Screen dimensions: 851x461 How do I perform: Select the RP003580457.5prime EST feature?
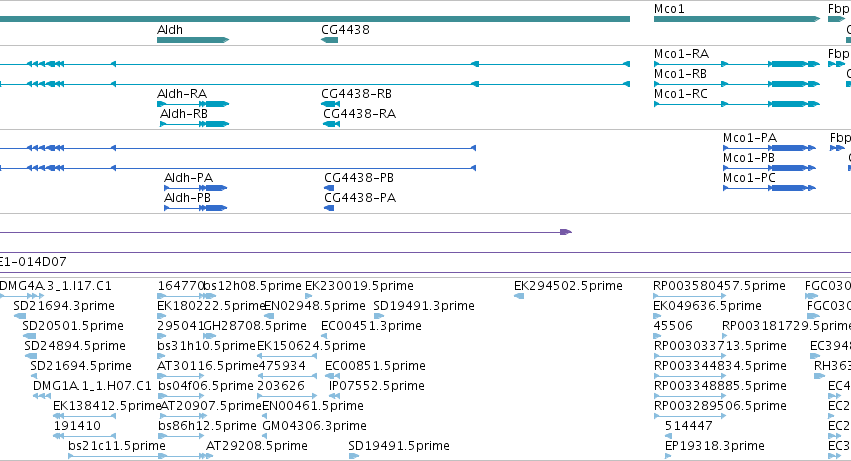click(690, 296)
